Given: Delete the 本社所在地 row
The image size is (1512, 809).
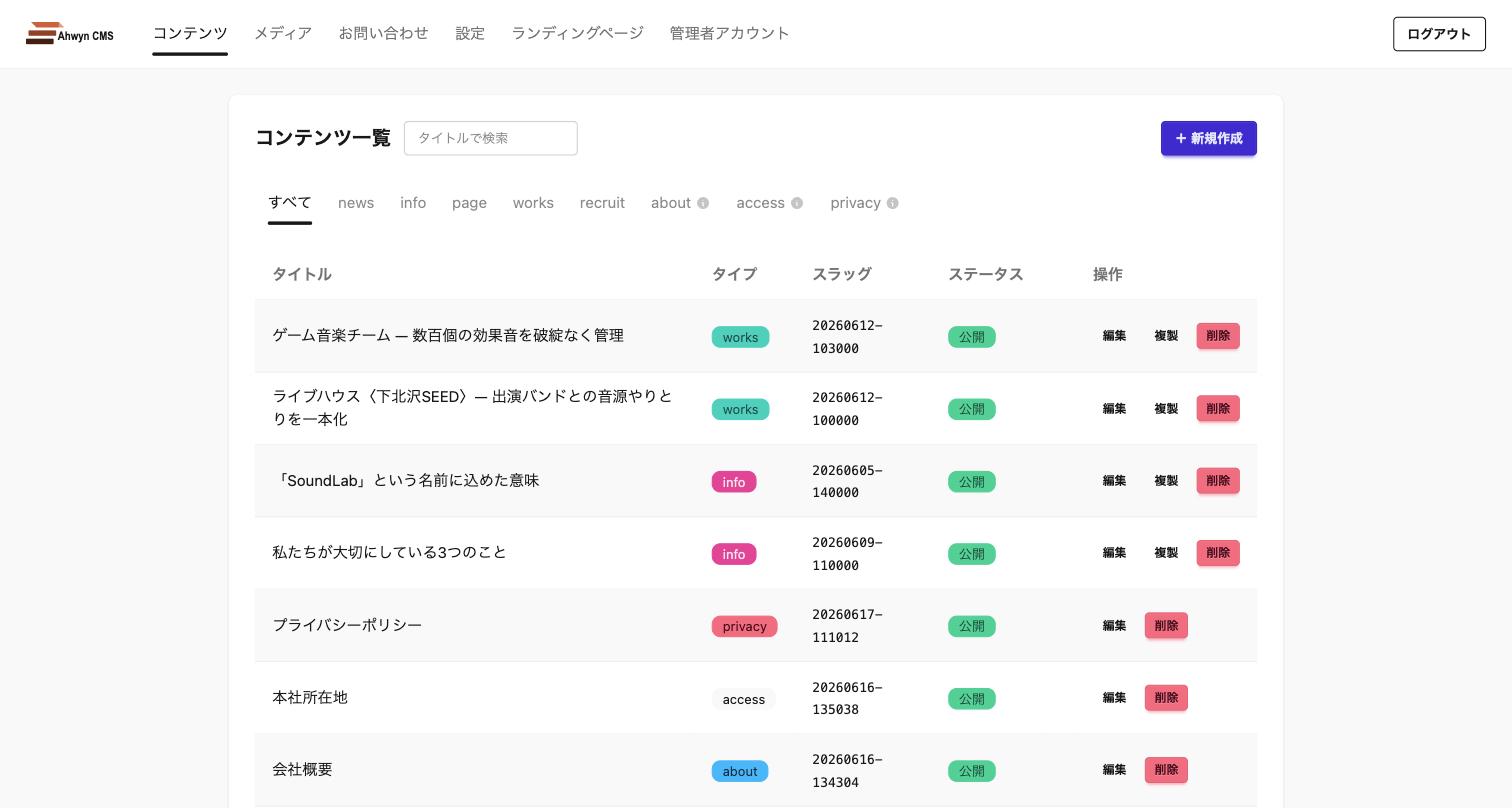Looking at the screenshot, I should [1166, 698].
